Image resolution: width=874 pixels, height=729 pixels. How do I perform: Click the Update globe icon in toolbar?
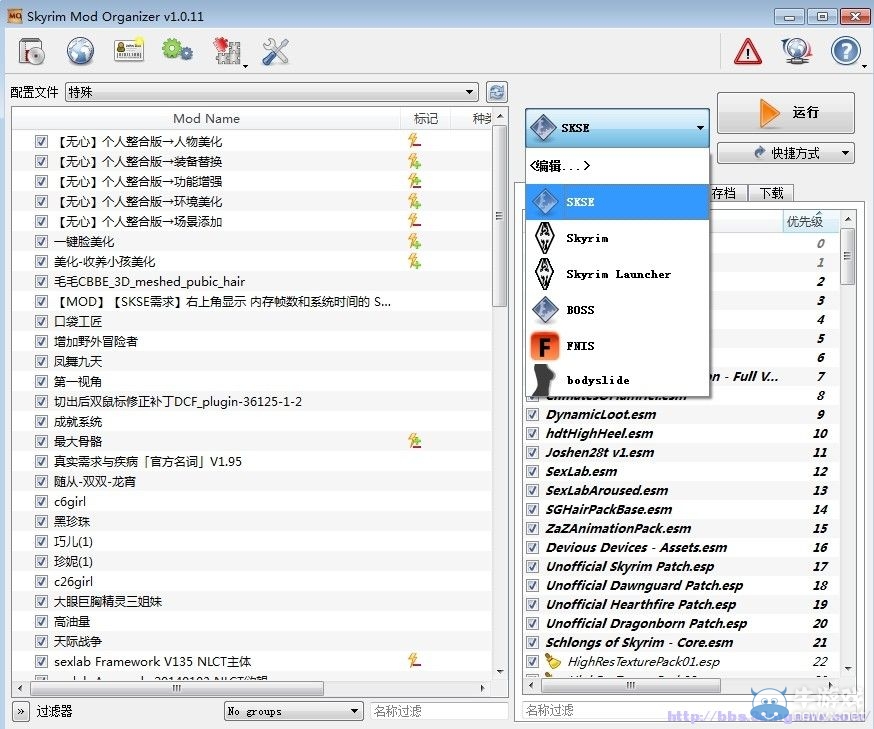pyautogui.click(x=797, y=52)
